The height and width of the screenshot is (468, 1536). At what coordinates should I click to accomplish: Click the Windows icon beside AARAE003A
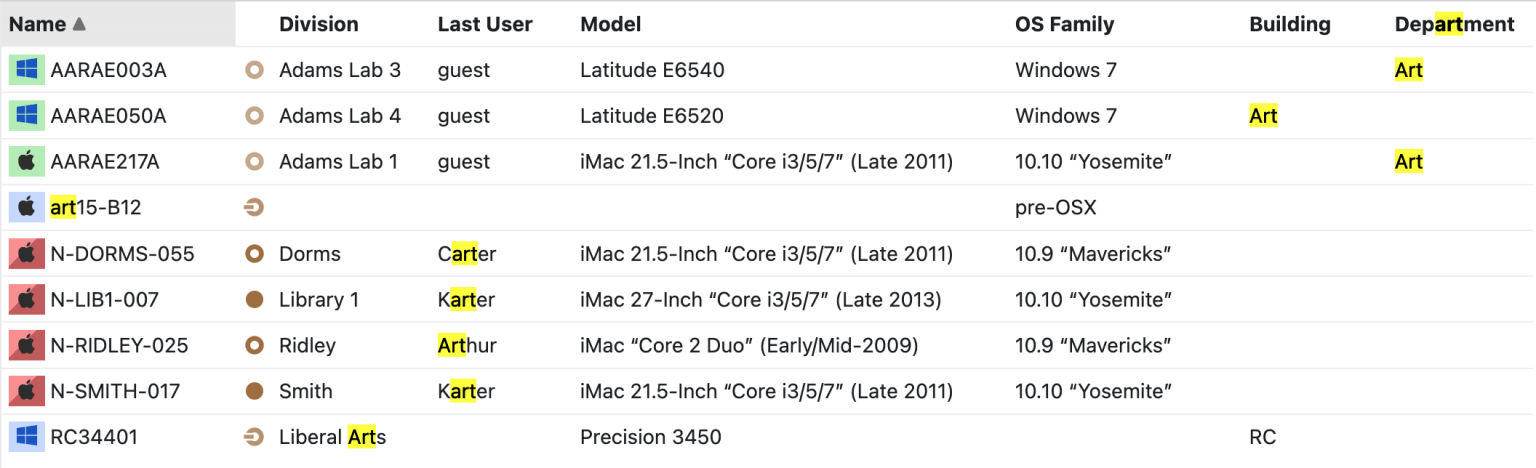coord(27,70)
